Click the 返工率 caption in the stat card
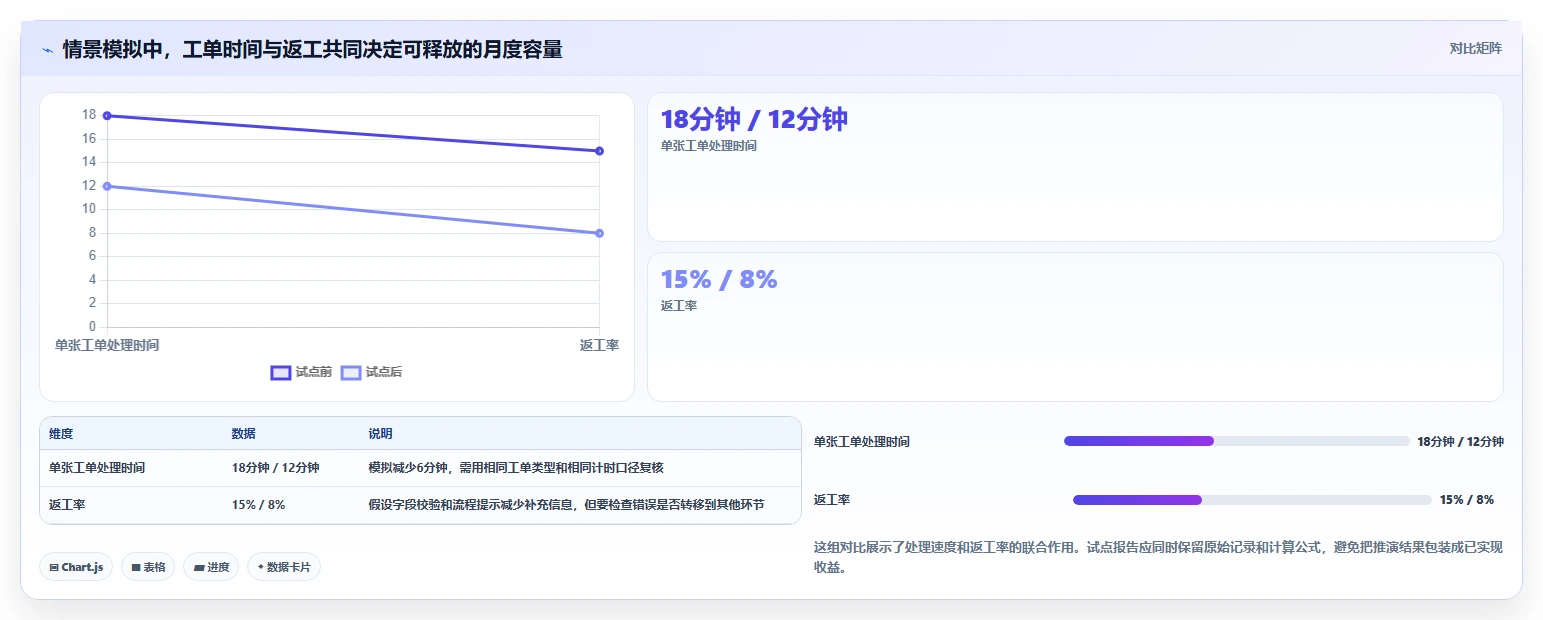This screenshot has height=620, width=1543. coord(679,306)
